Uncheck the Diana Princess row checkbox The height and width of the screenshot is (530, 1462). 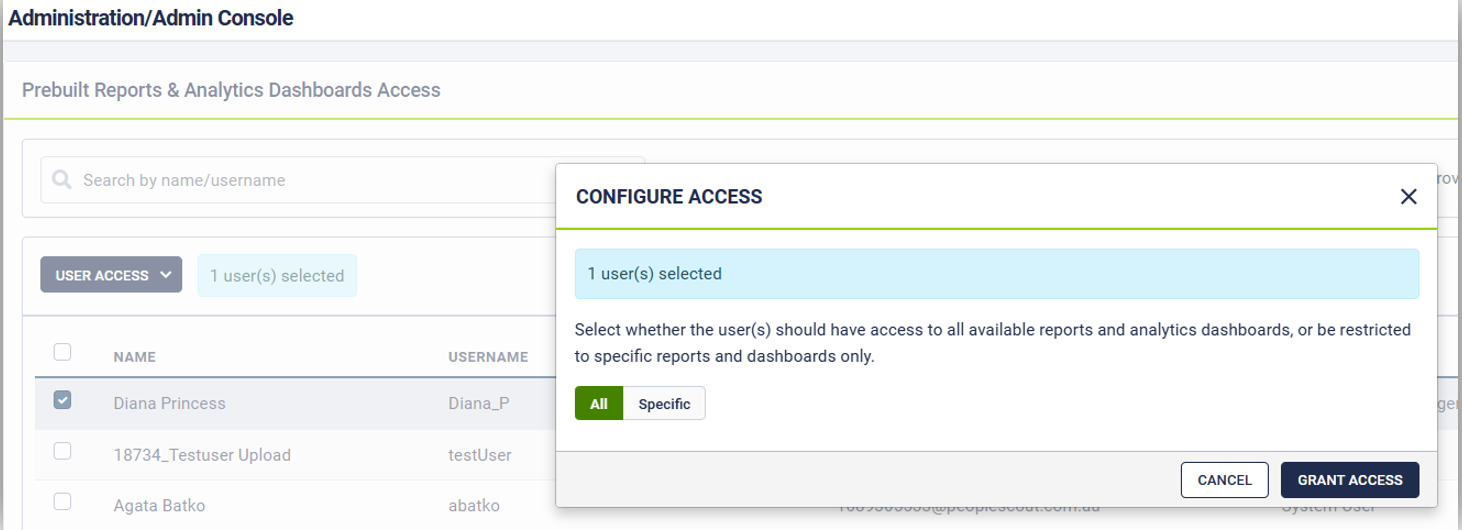pos(62,400)
